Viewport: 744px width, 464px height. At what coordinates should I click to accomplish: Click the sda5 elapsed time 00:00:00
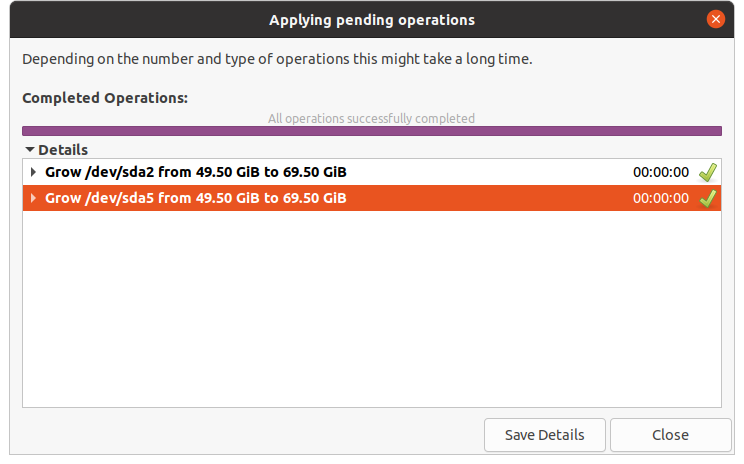point(660,198)
